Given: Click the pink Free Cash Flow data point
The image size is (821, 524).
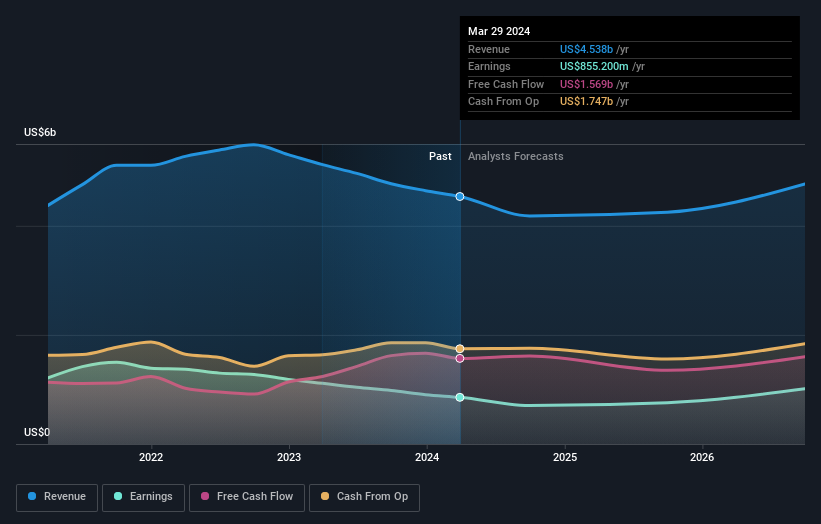Looking at the screenshot, I should [x=460, y=359].
